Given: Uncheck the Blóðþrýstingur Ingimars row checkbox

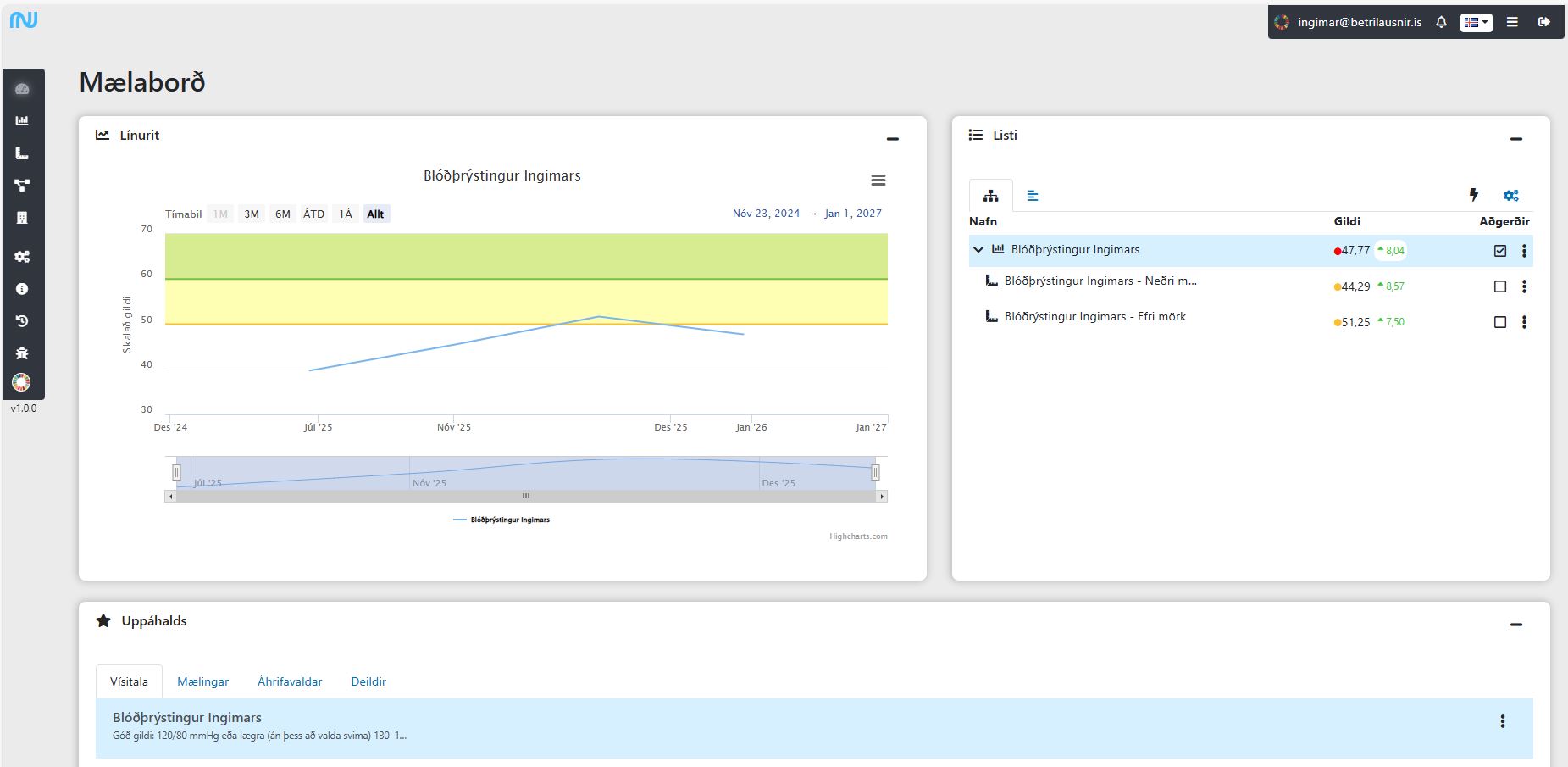Looking at the screenshot, I should point(1500,251).
